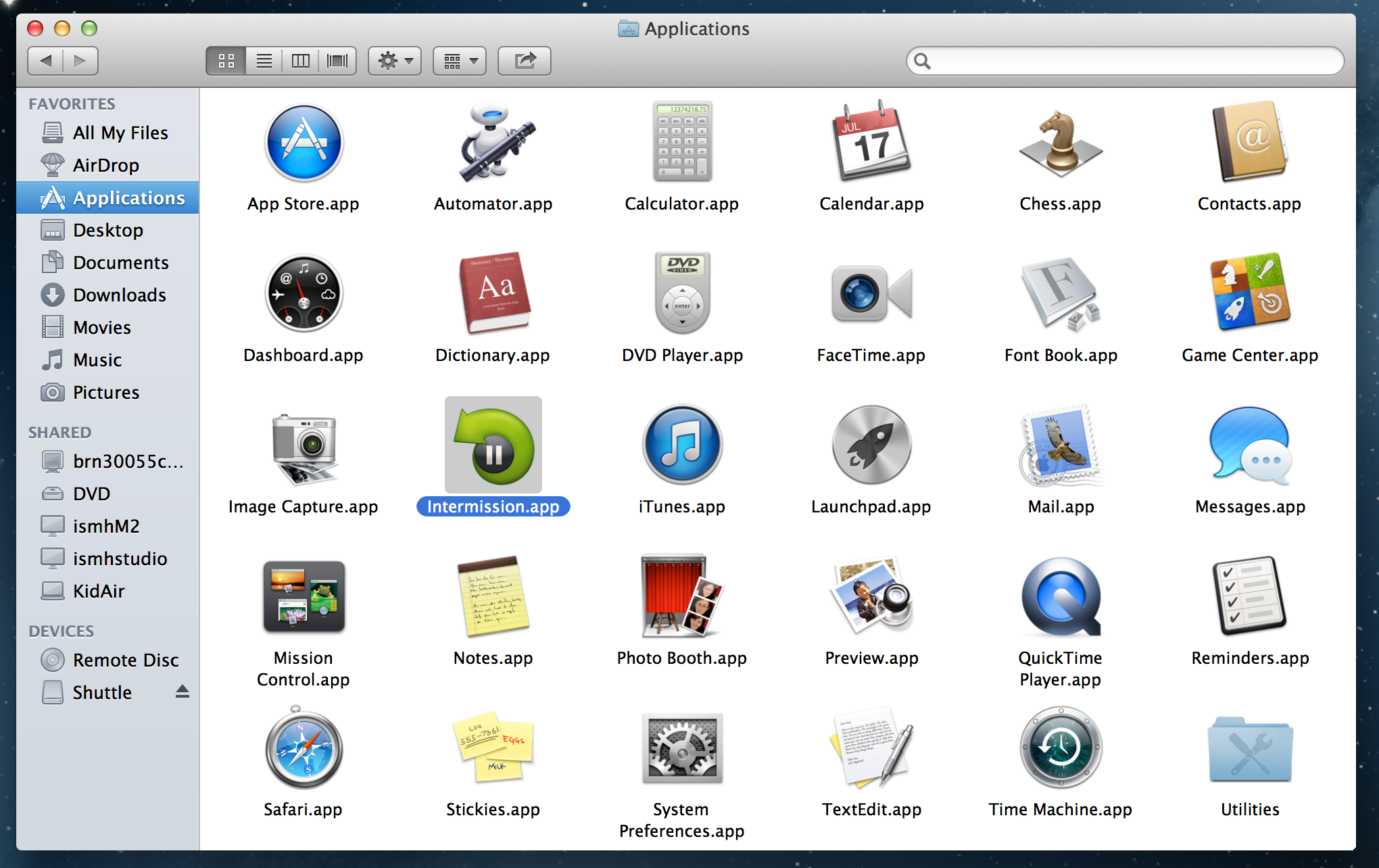Image resolution: width=1379 pixels, height=868 pixels.
Task: Open Documents in the sidebar
Action: click(x=108, y=262)
